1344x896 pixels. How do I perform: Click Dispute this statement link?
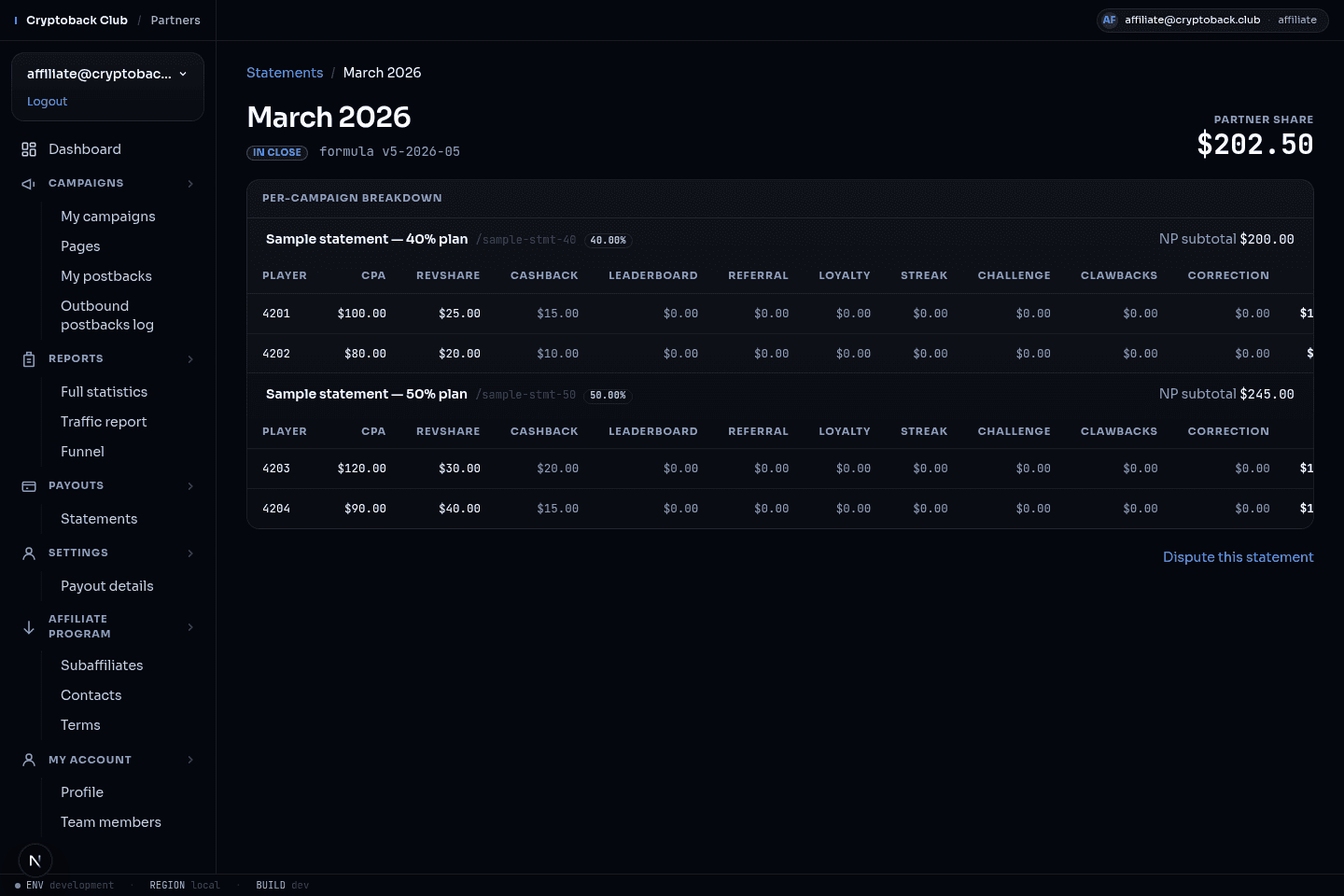click(1238, 557)
